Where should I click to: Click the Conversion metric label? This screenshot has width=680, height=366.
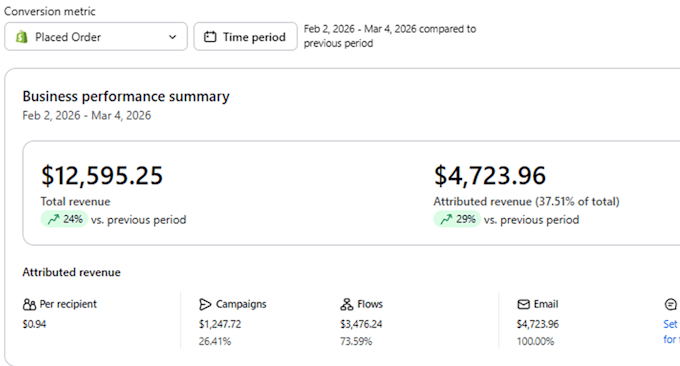pos(49,11)
